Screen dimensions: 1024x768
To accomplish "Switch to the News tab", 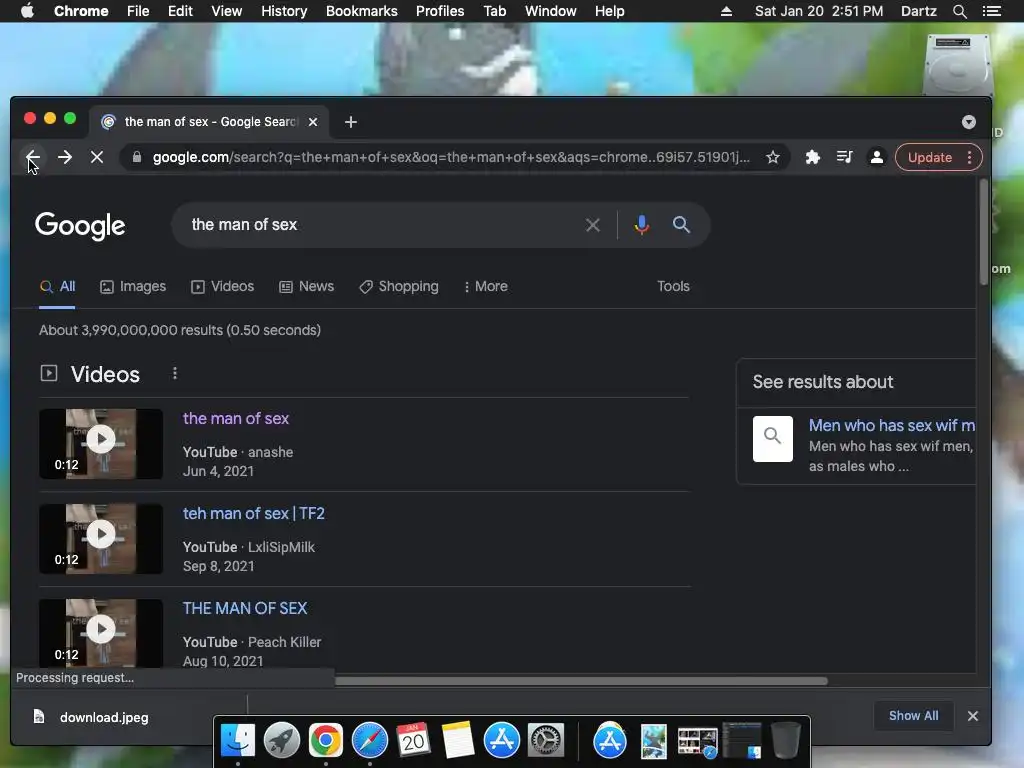I will click(x=306, y=287).
